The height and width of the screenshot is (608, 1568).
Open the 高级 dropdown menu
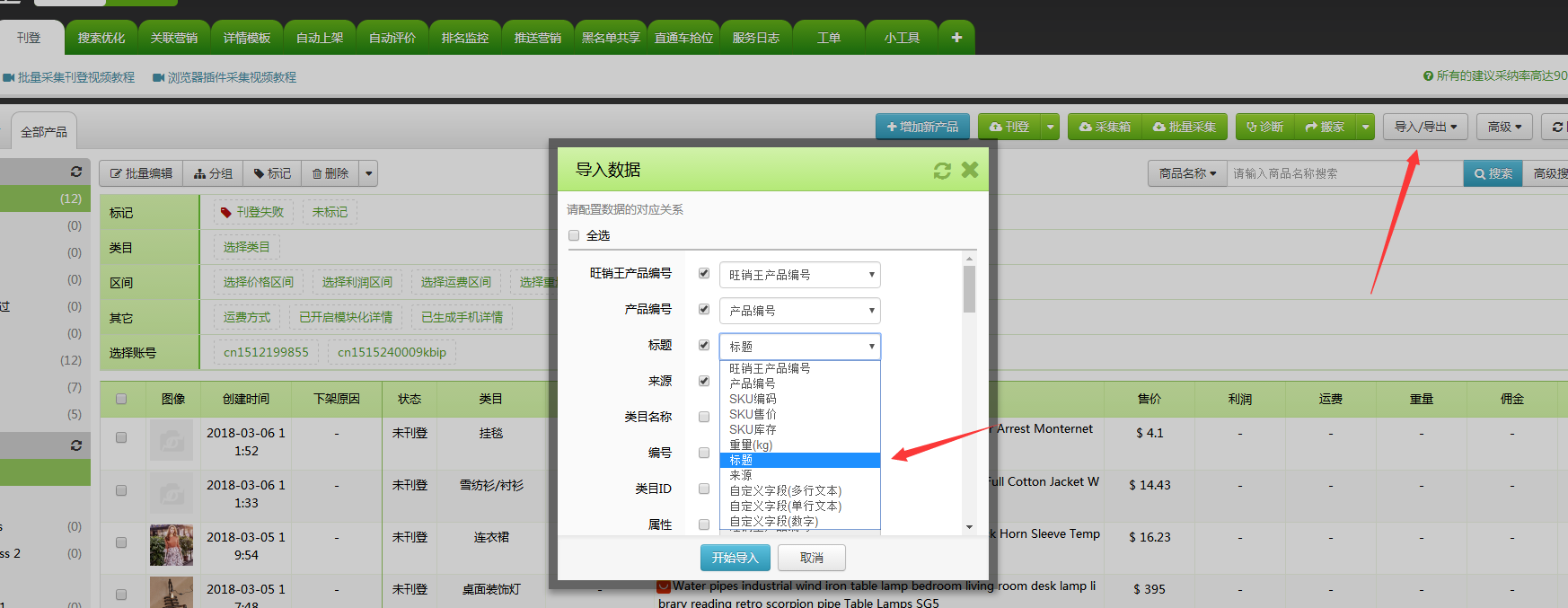[1504, 127]
